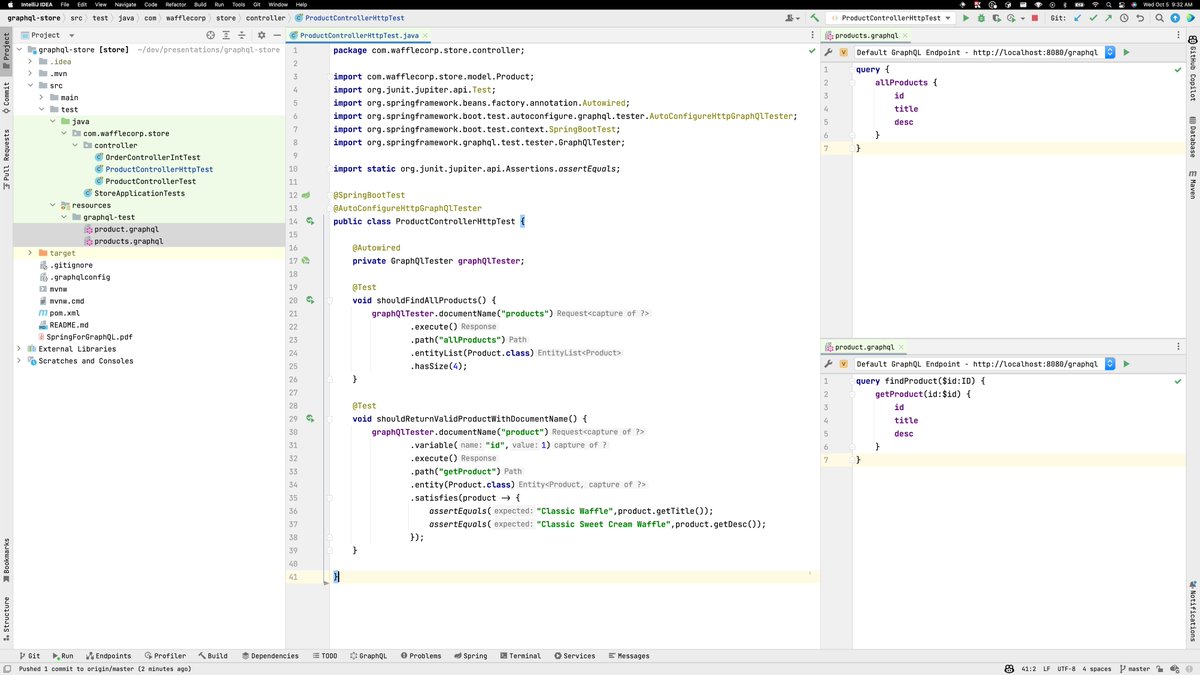The image size is (1200, 675).
Task: Open the GraphQL endpoint dropdown
Action: pos(1108,52)
